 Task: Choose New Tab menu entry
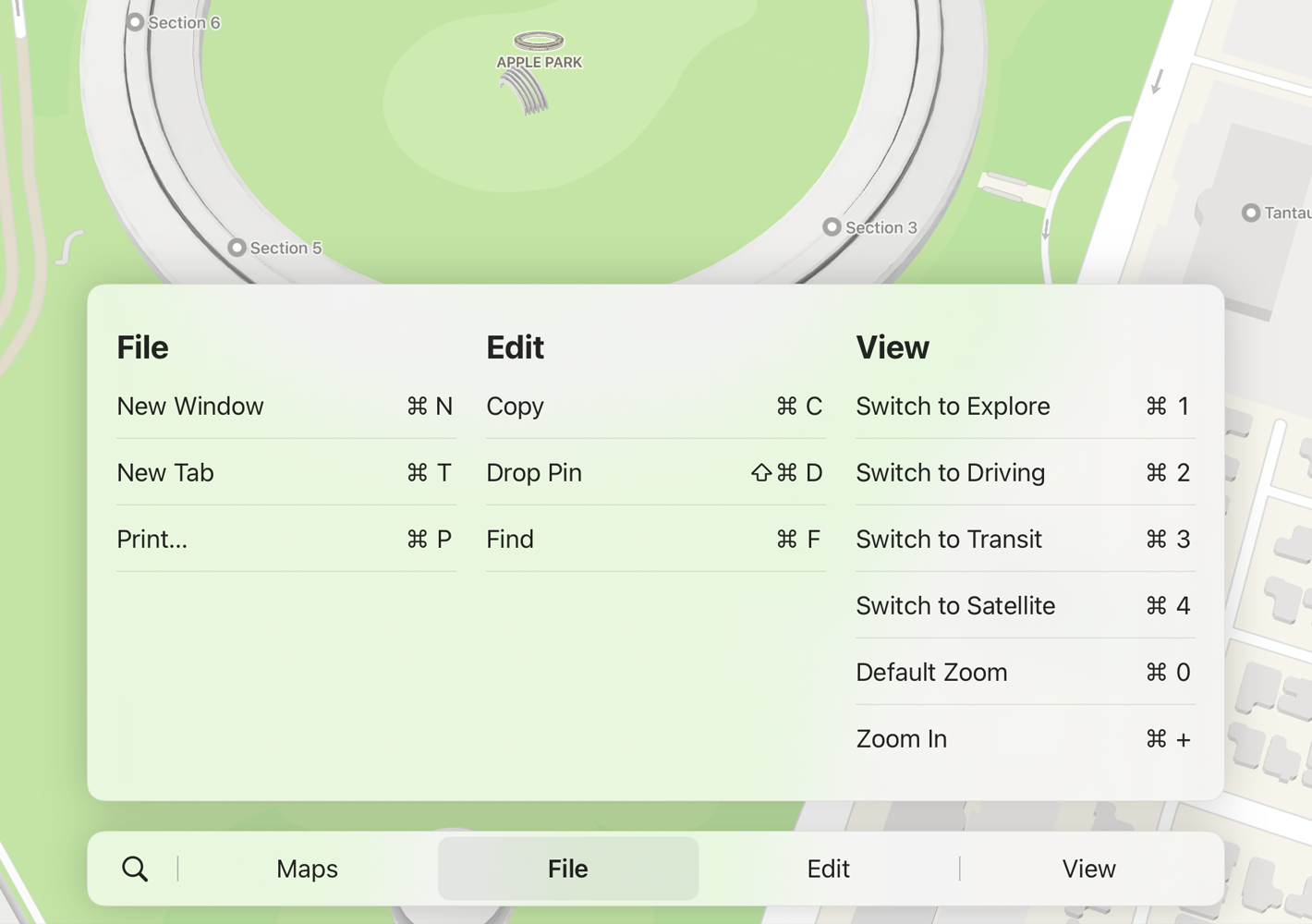285,472
